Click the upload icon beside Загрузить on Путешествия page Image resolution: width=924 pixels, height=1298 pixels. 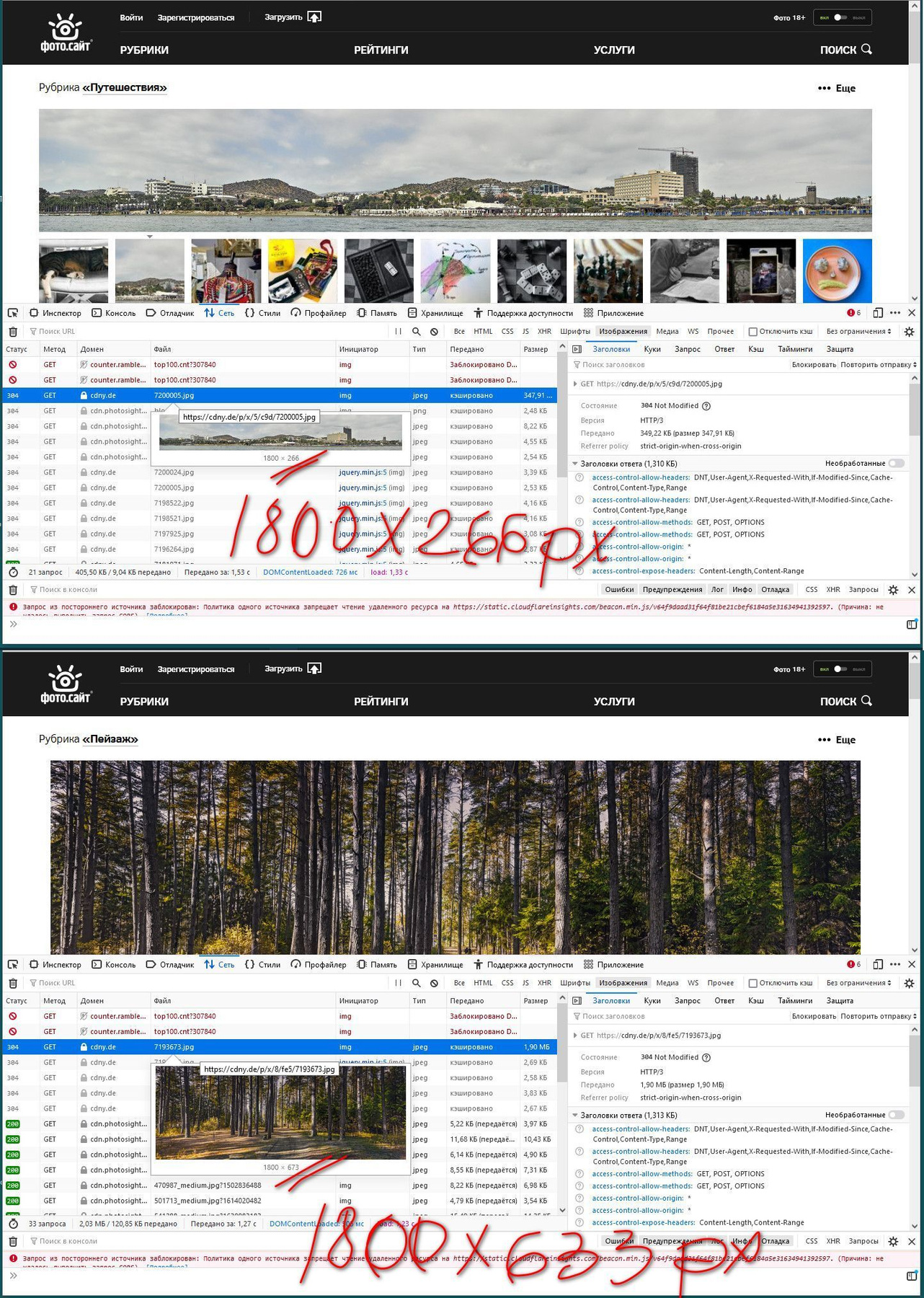[x=314, y=17]
